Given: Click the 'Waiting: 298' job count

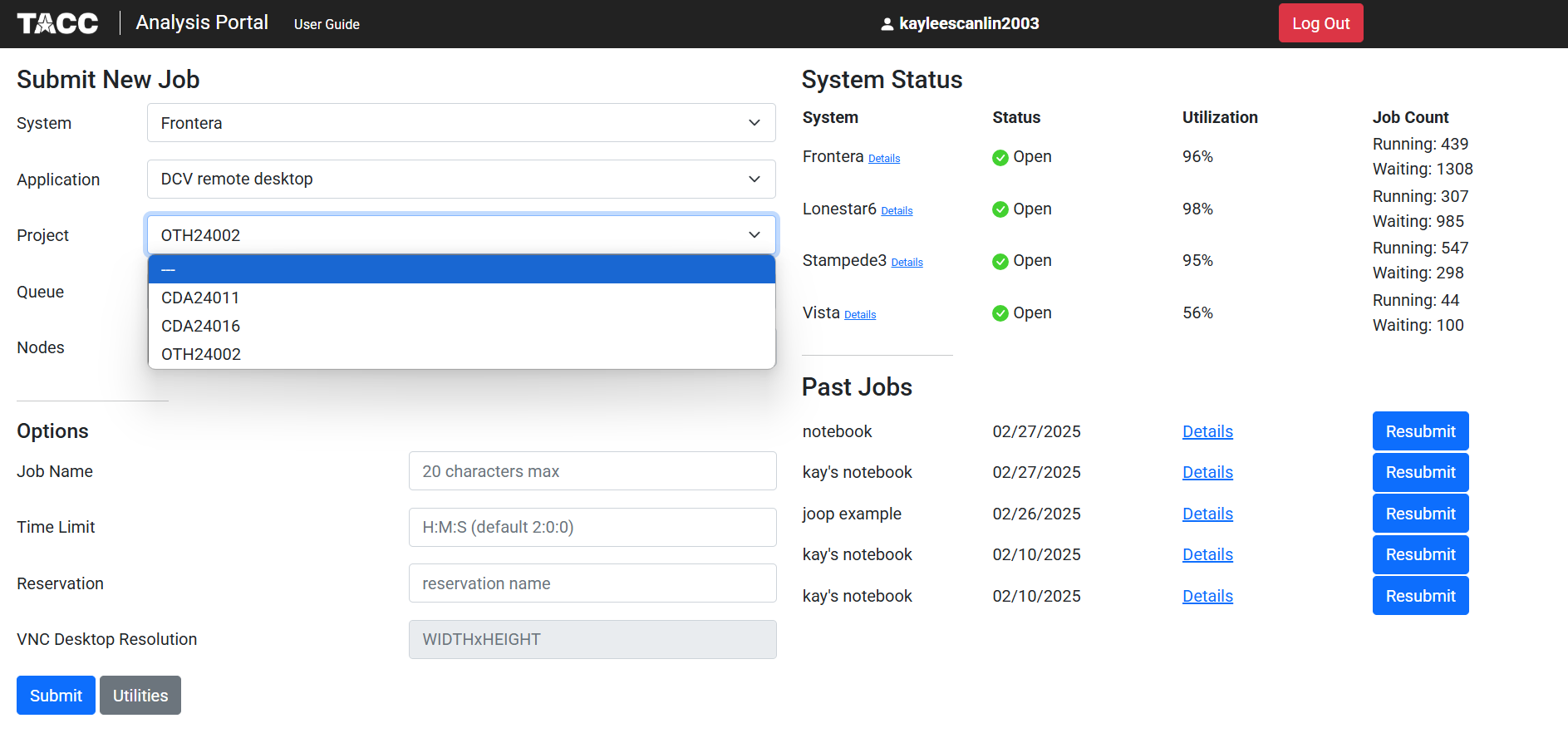Looking at the screenshot, I should pyautogui.click(x=1418, y=273).
